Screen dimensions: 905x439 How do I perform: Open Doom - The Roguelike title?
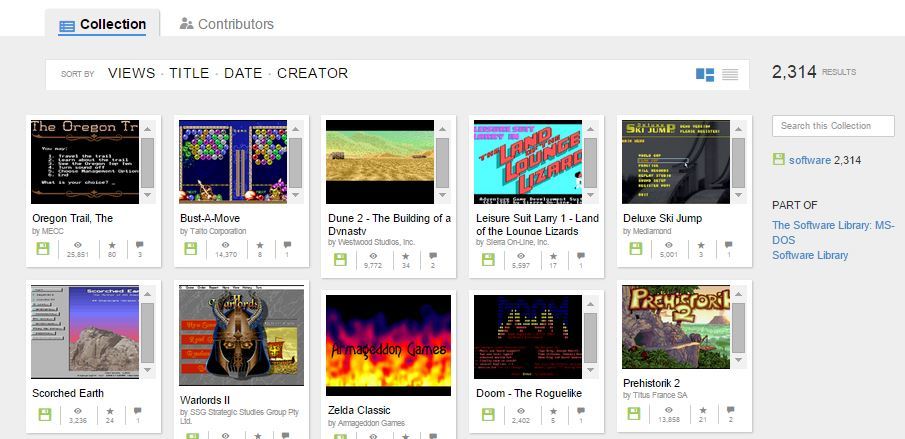point(529,393)
